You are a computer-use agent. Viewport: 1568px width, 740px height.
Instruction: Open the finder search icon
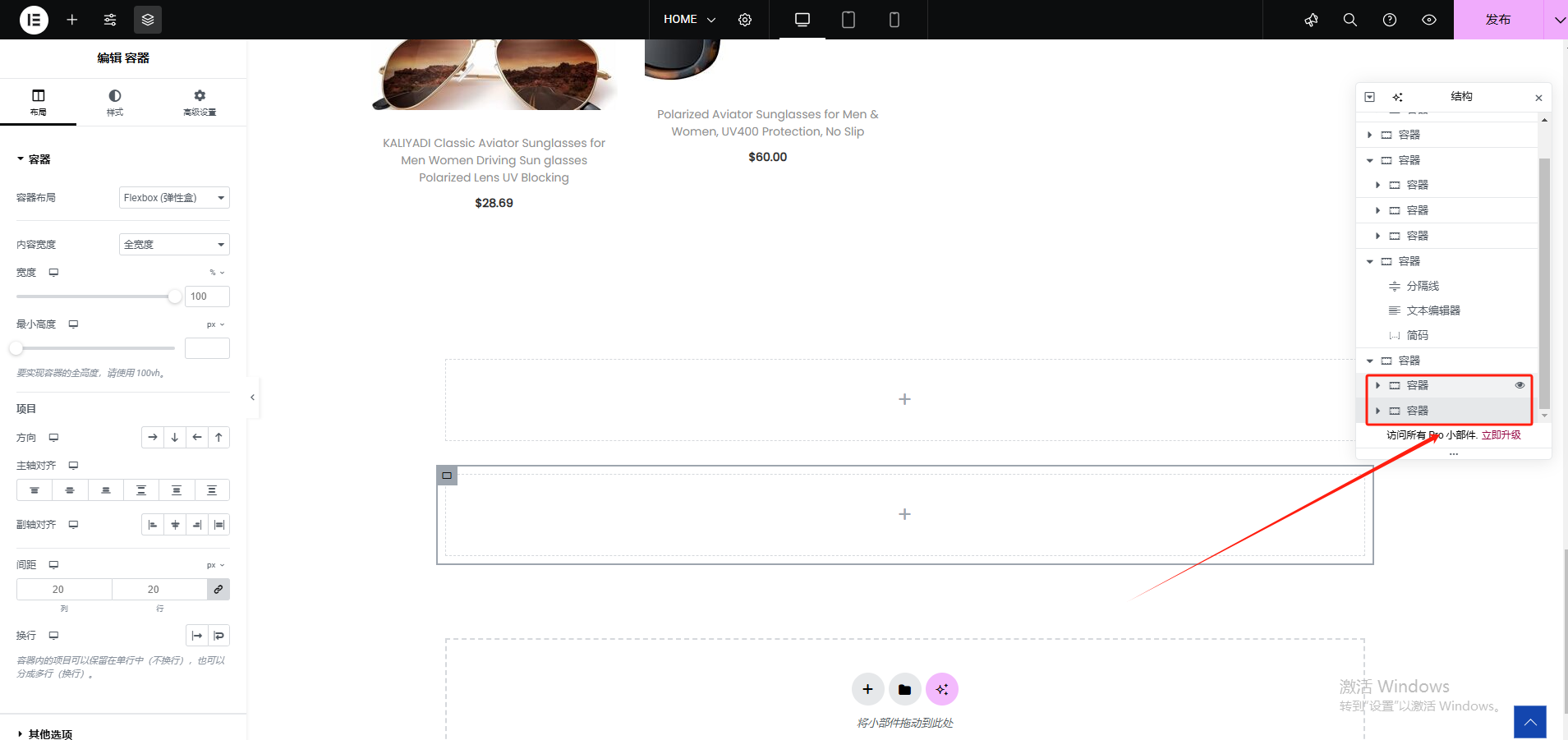[1350, 20]
